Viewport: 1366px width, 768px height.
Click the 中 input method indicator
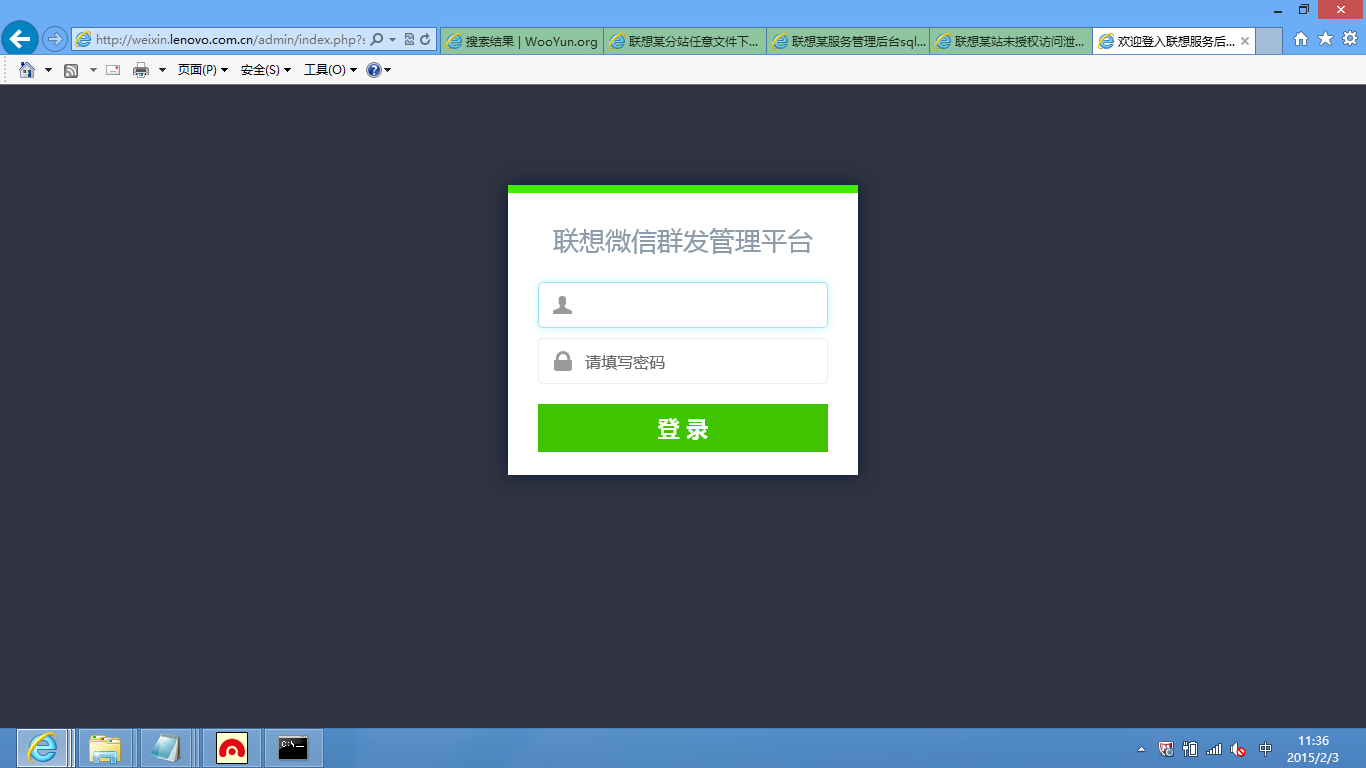coord(1266,749)
